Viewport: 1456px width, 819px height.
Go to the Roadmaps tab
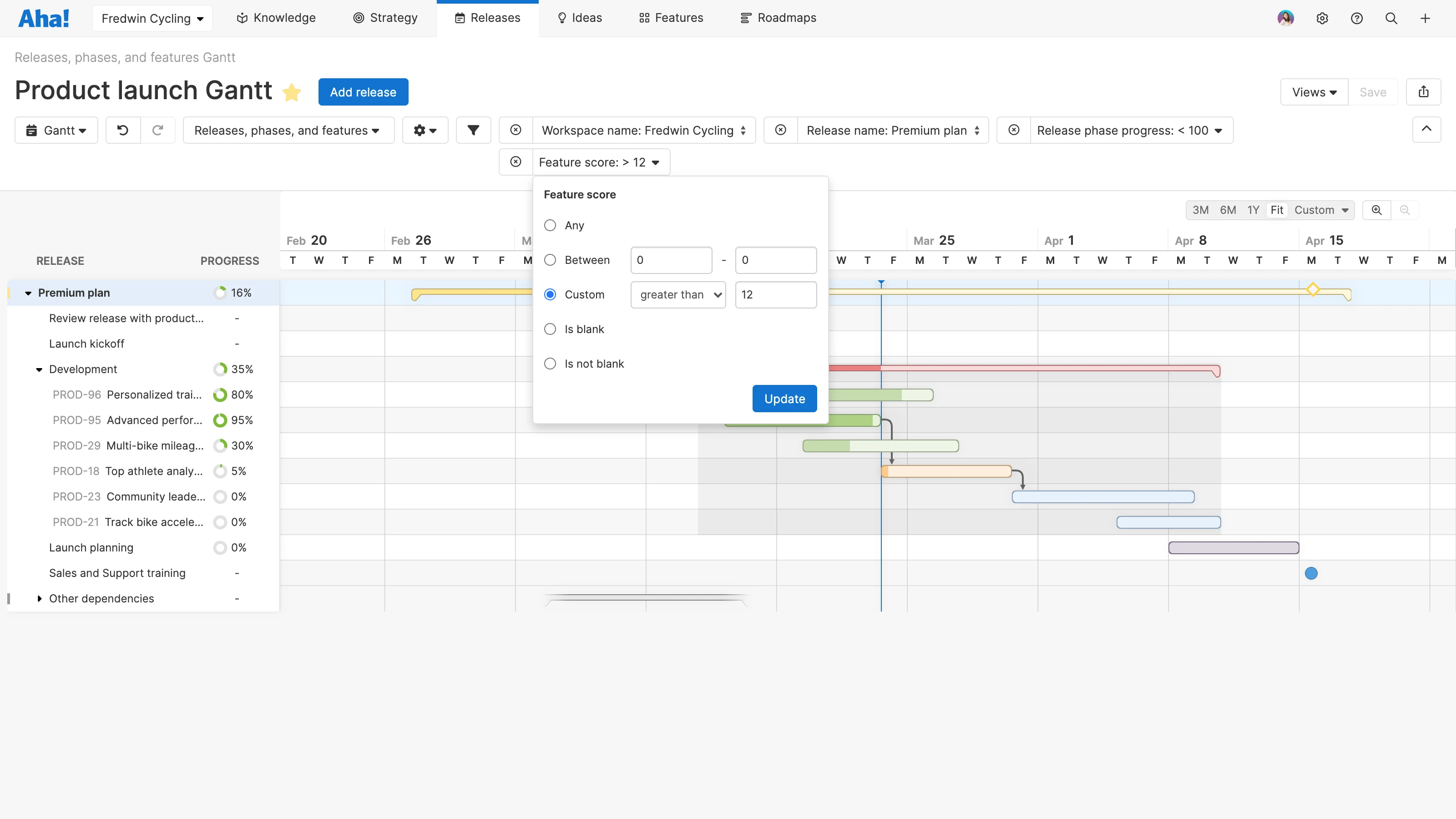pyautogui.click(x=779, y=18)
